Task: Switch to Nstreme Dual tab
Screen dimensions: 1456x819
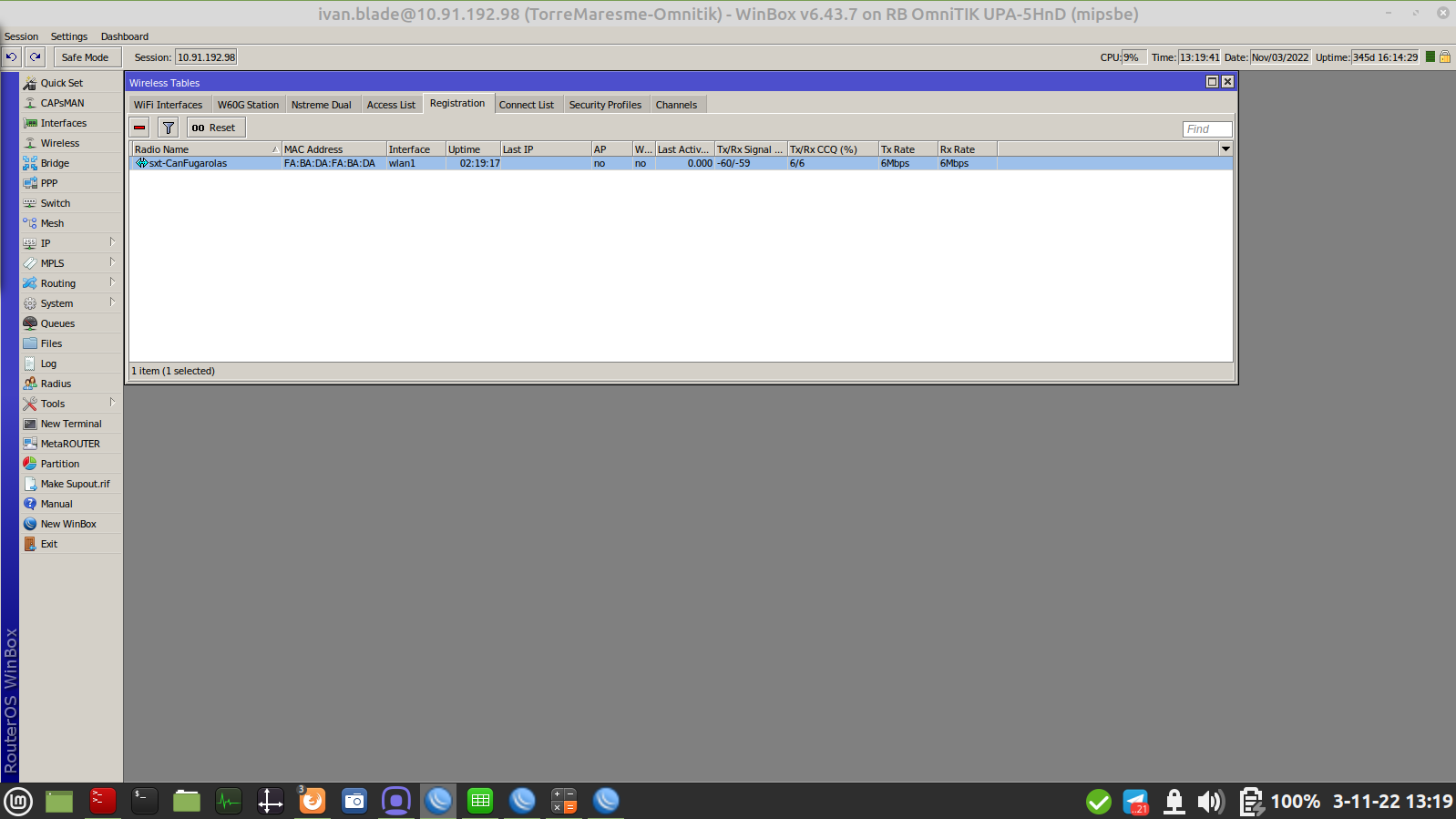Action: tap(321, 105)
